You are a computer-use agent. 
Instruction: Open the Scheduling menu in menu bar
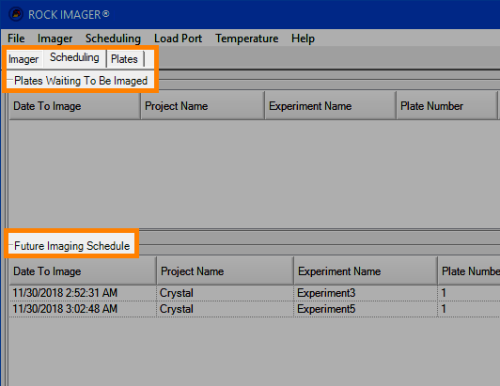113,38
